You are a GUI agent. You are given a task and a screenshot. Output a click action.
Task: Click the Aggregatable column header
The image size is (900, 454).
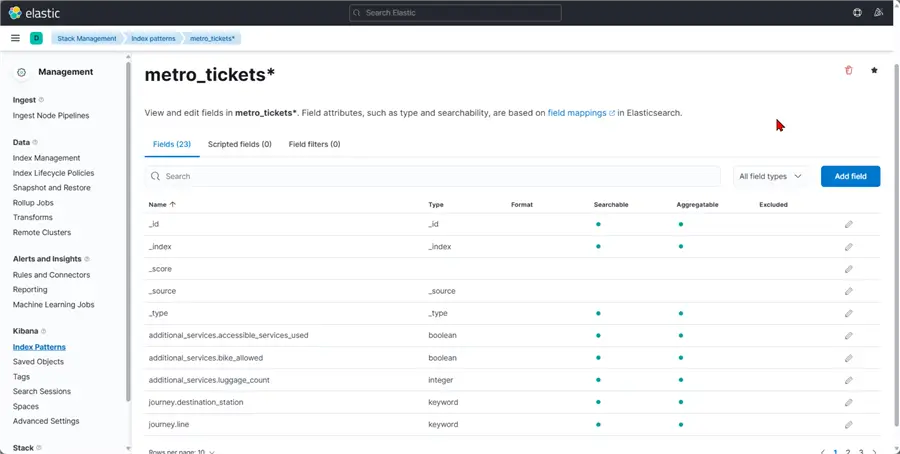pyautogui.click(x=697, y=204)
